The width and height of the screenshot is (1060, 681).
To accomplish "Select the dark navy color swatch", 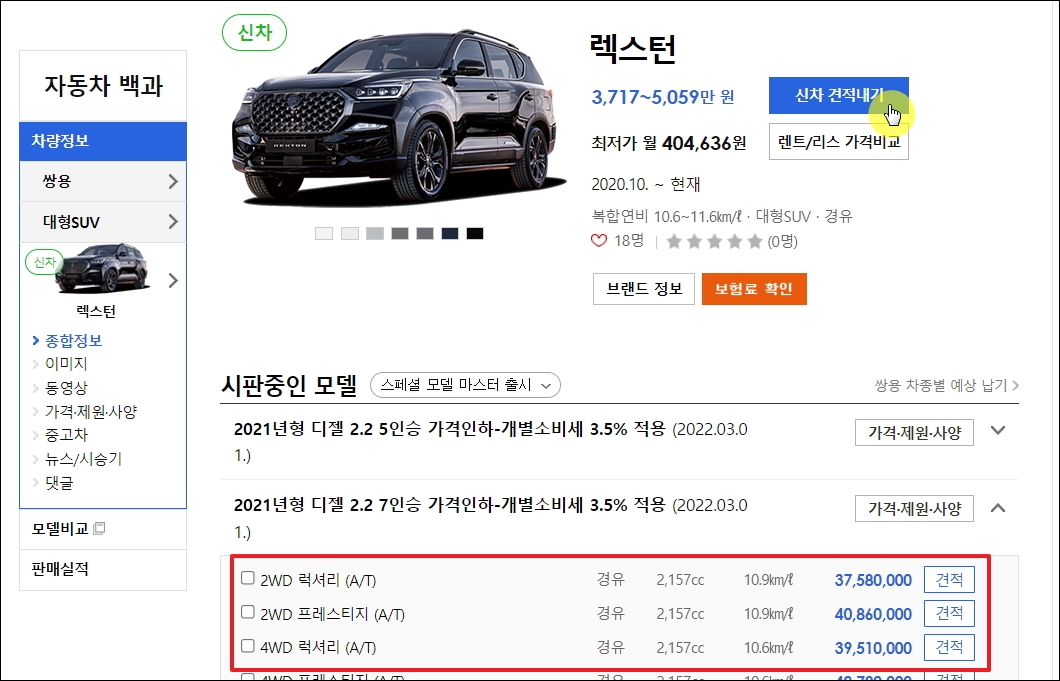I will [450, 233].
